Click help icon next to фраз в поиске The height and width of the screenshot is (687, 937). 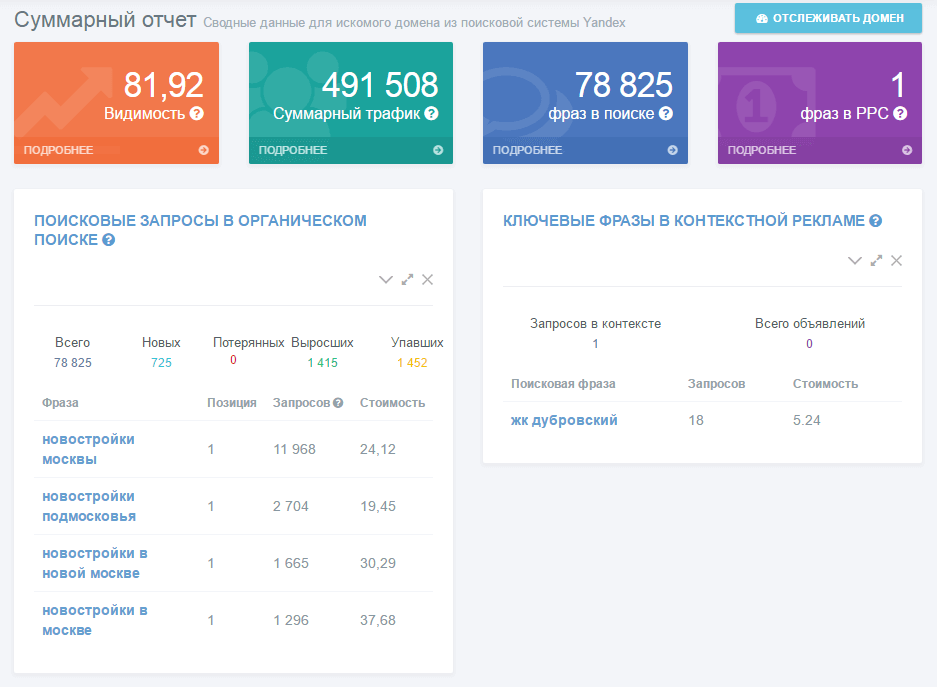click(666, 114)
